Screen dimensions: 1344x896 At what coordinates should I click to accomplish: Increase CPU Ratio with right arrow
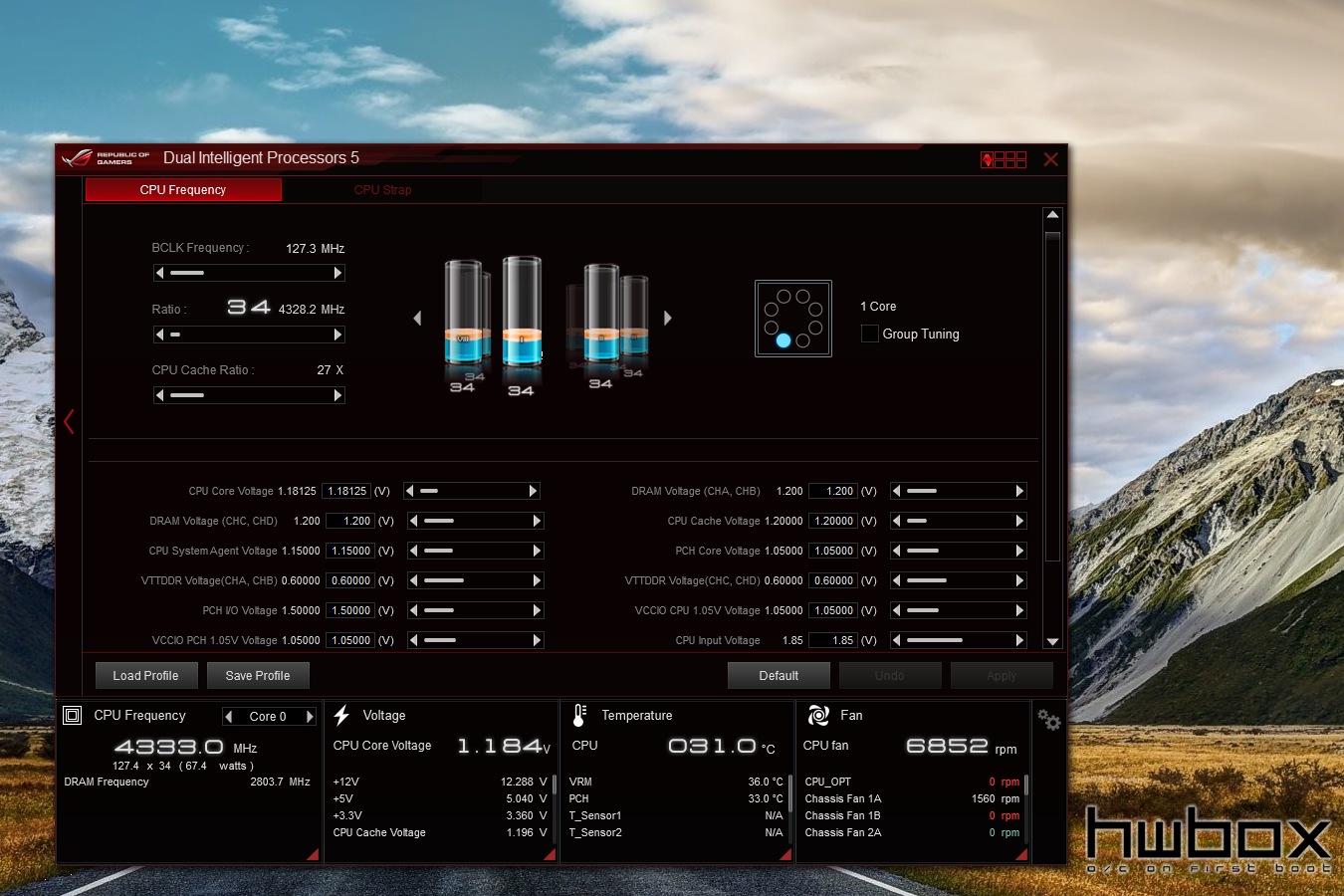[337, 335]
